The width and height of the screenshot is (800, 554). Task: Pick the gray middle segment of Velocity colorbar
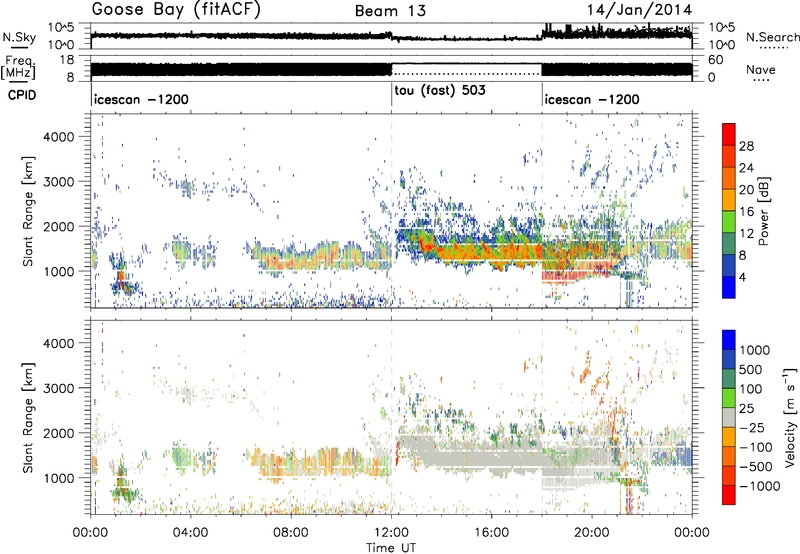pos(729,417)
